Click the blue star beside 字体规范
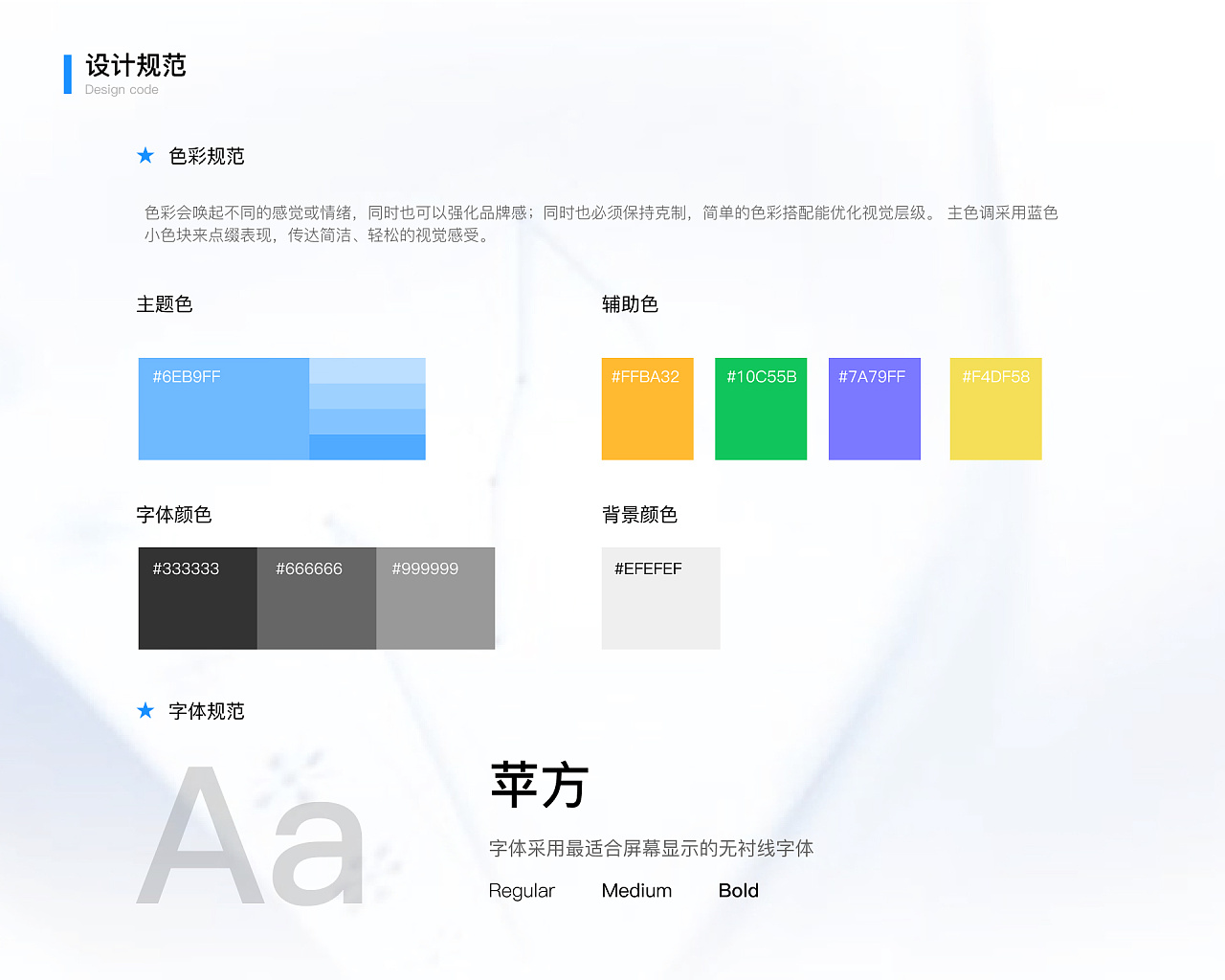 point(145,710)
